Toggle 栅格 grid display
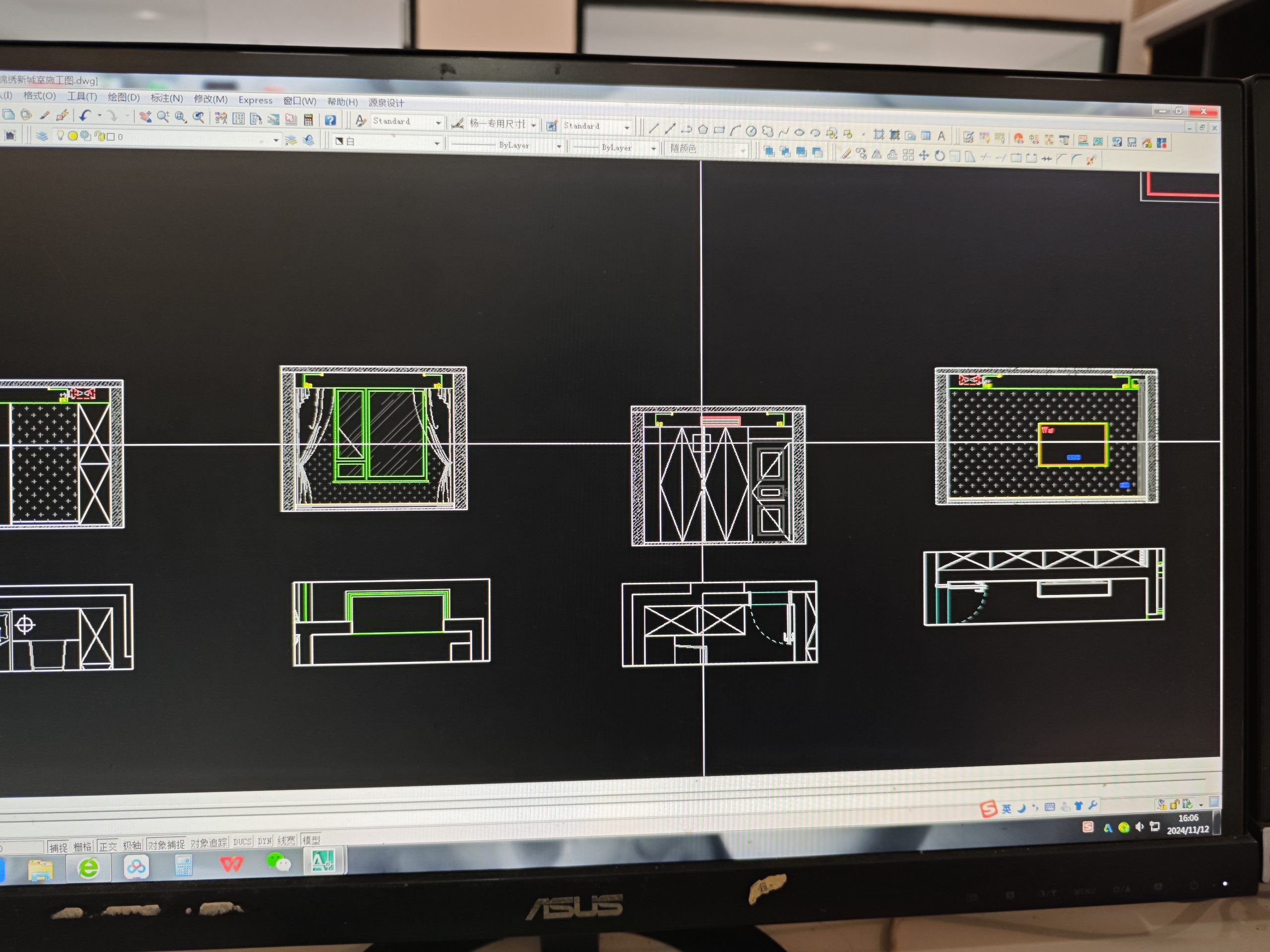The height and width of the screenshot is (952, 1270). pos(82,847)
